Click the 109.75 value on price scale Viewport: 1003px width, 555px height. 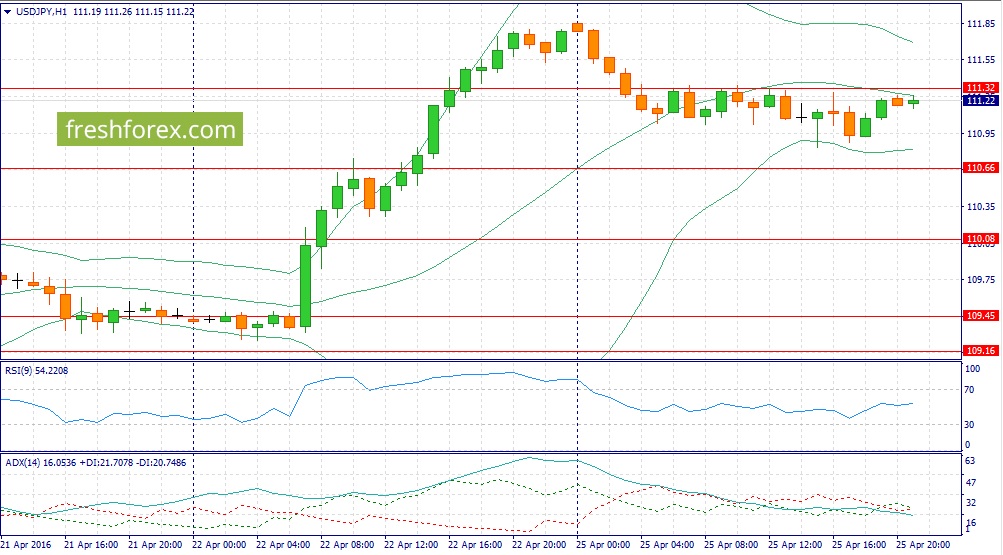(979, 280)
